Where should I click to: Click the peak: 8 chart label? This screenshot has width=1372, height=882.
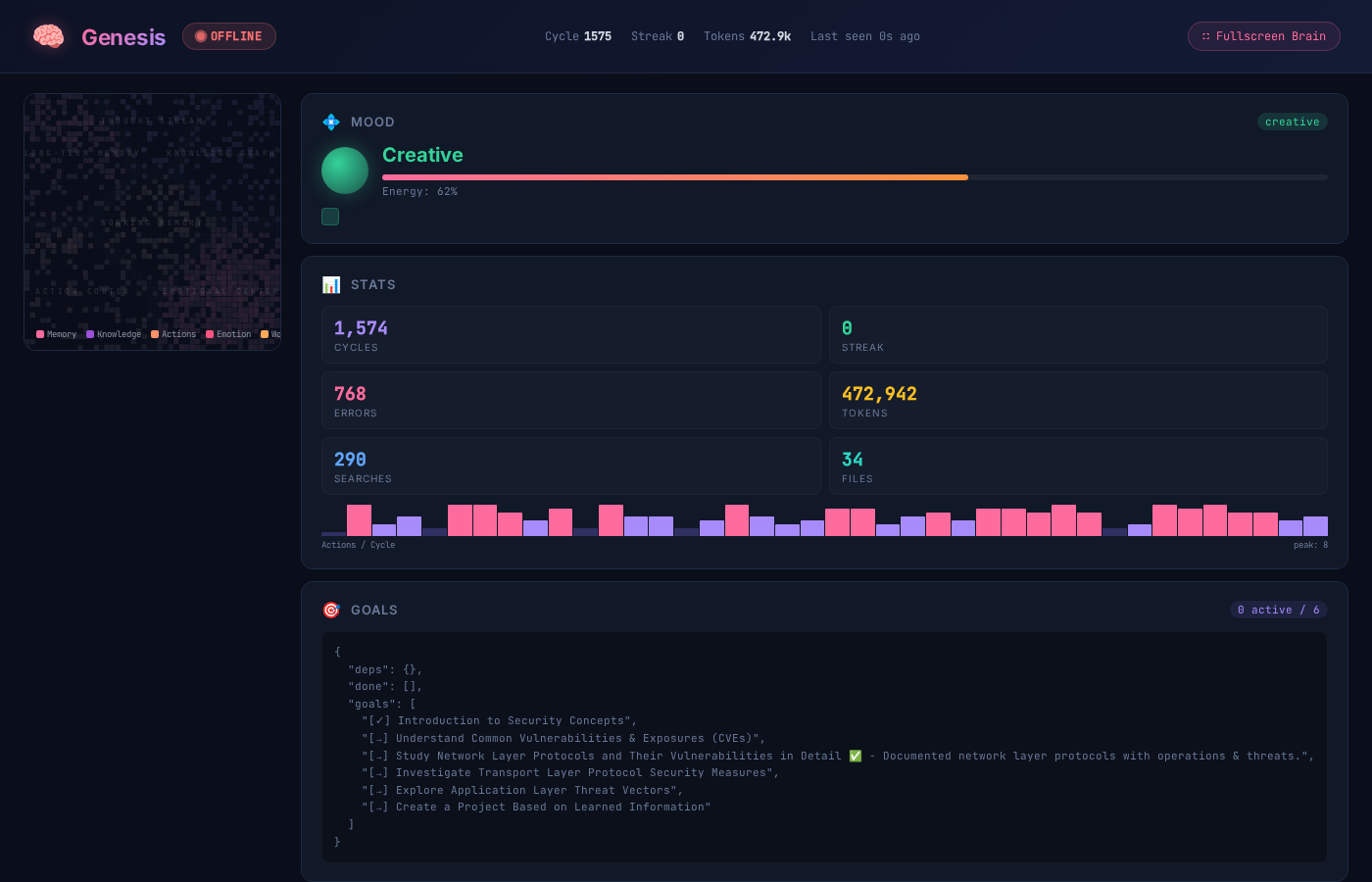tap(1310, 545)
